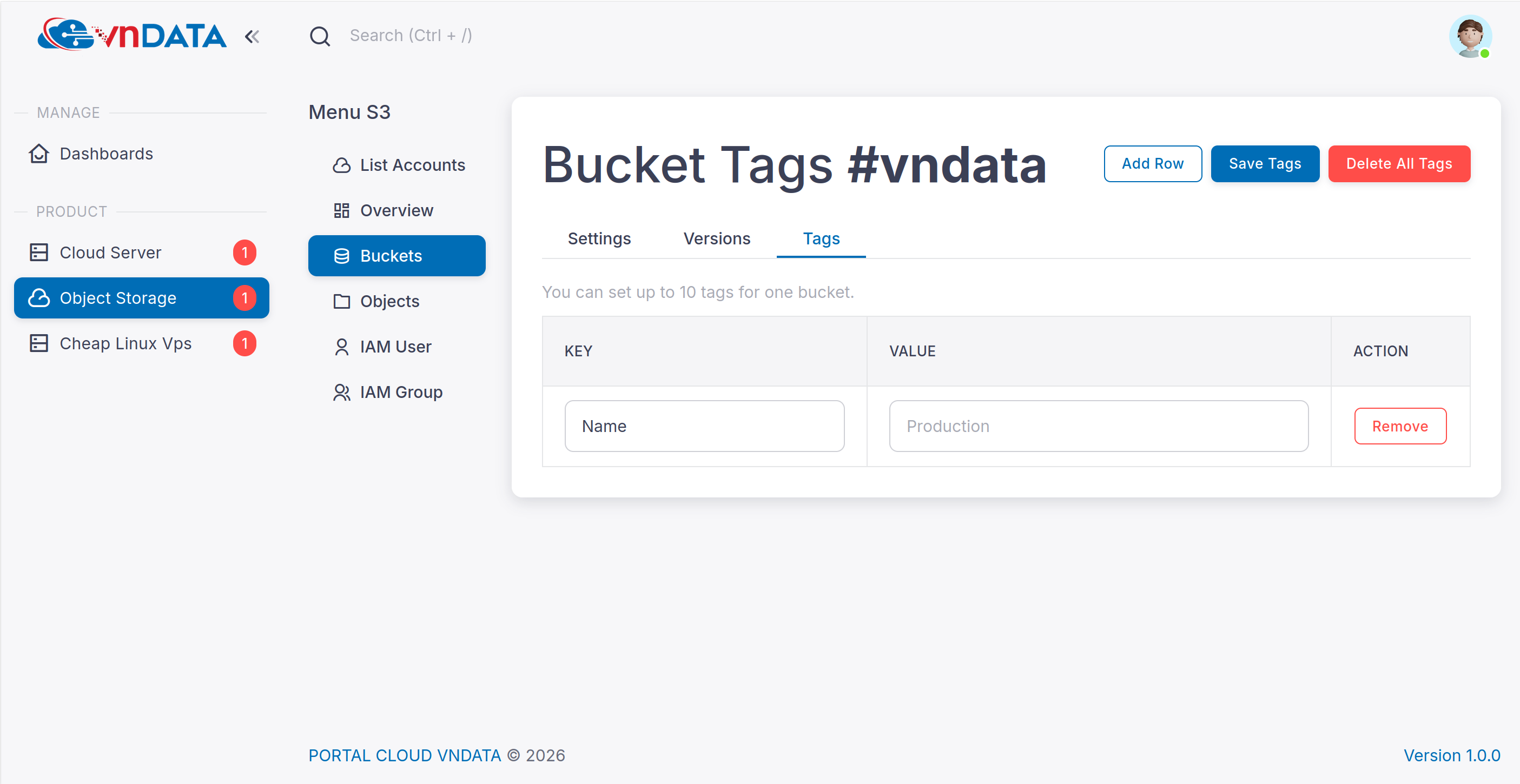Open the IAM Group page
The height and width of the screenshot is (784, 1520).
[x=401, y=393]
